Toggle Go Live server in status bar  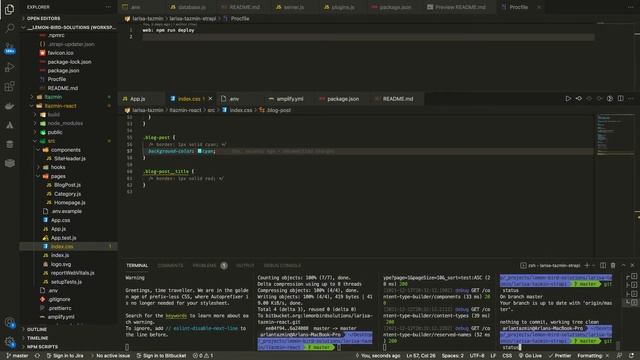pos(530,356)
